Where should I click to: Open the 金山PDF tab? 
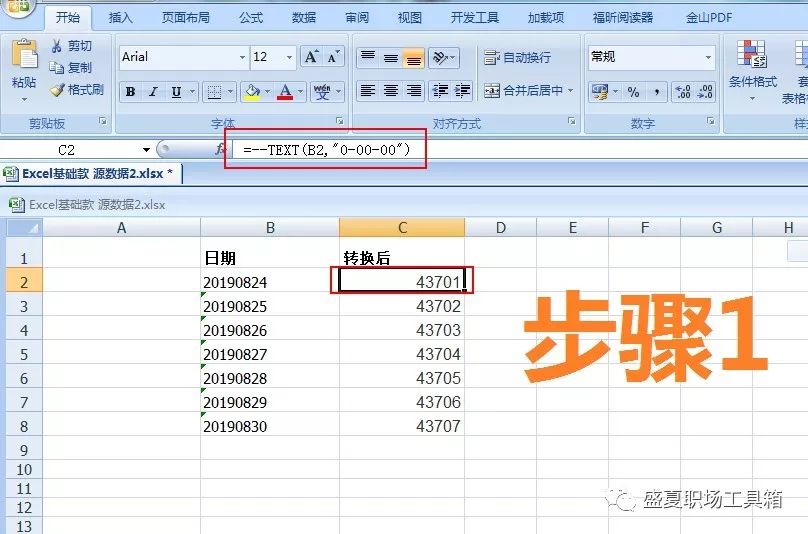(x=709, y=18)
